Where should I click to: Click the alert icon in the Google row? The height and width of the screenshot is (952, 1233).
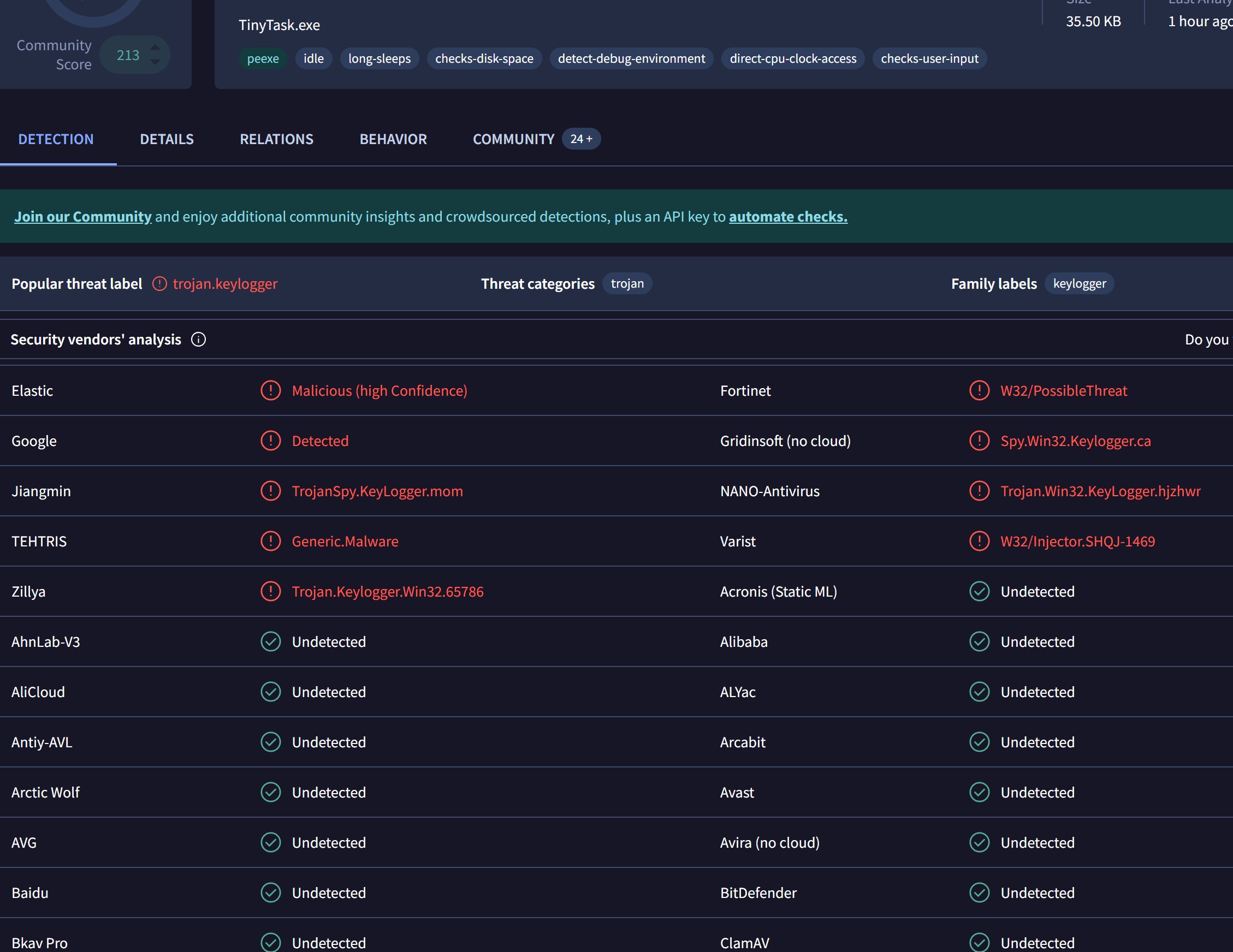[271, 441]
